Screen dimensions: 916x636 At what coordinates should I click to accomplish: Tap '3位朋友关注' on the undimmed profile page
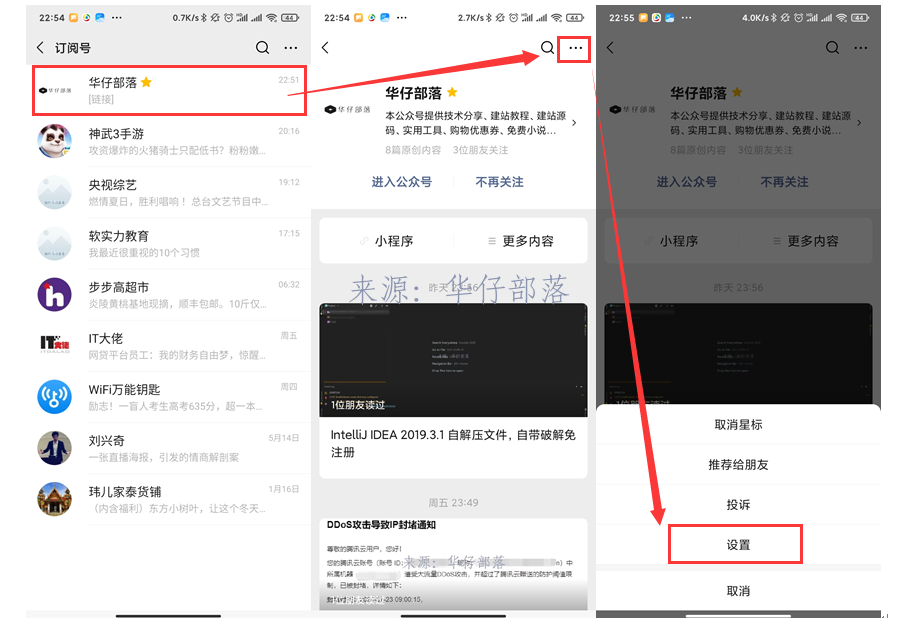click(480, 150)
